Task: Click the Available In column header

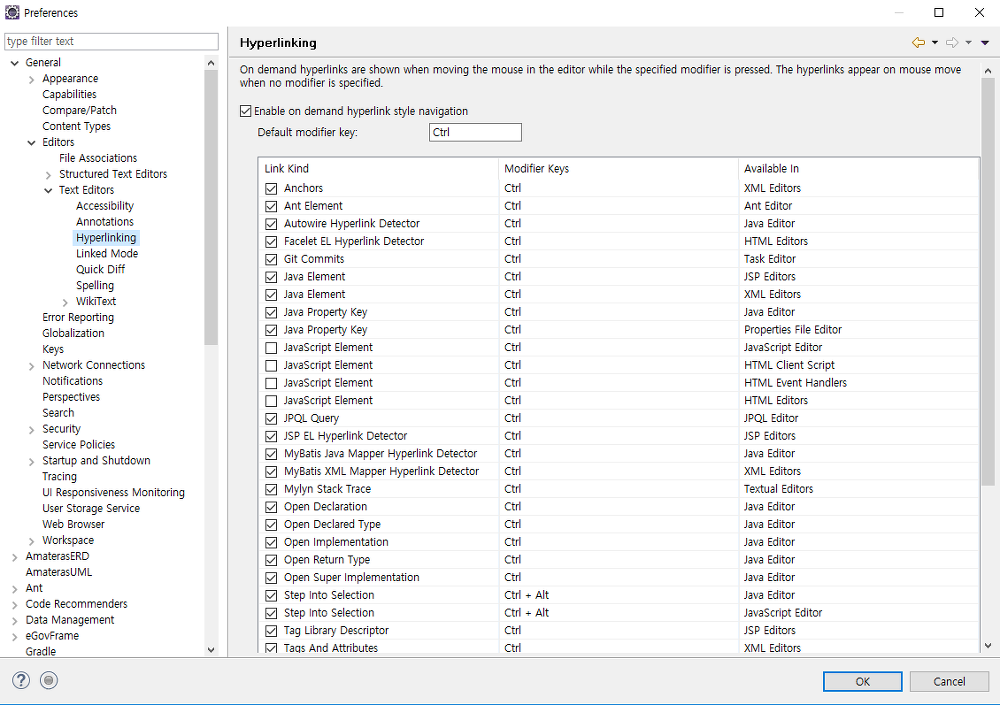Action: [x=858, y=168]
